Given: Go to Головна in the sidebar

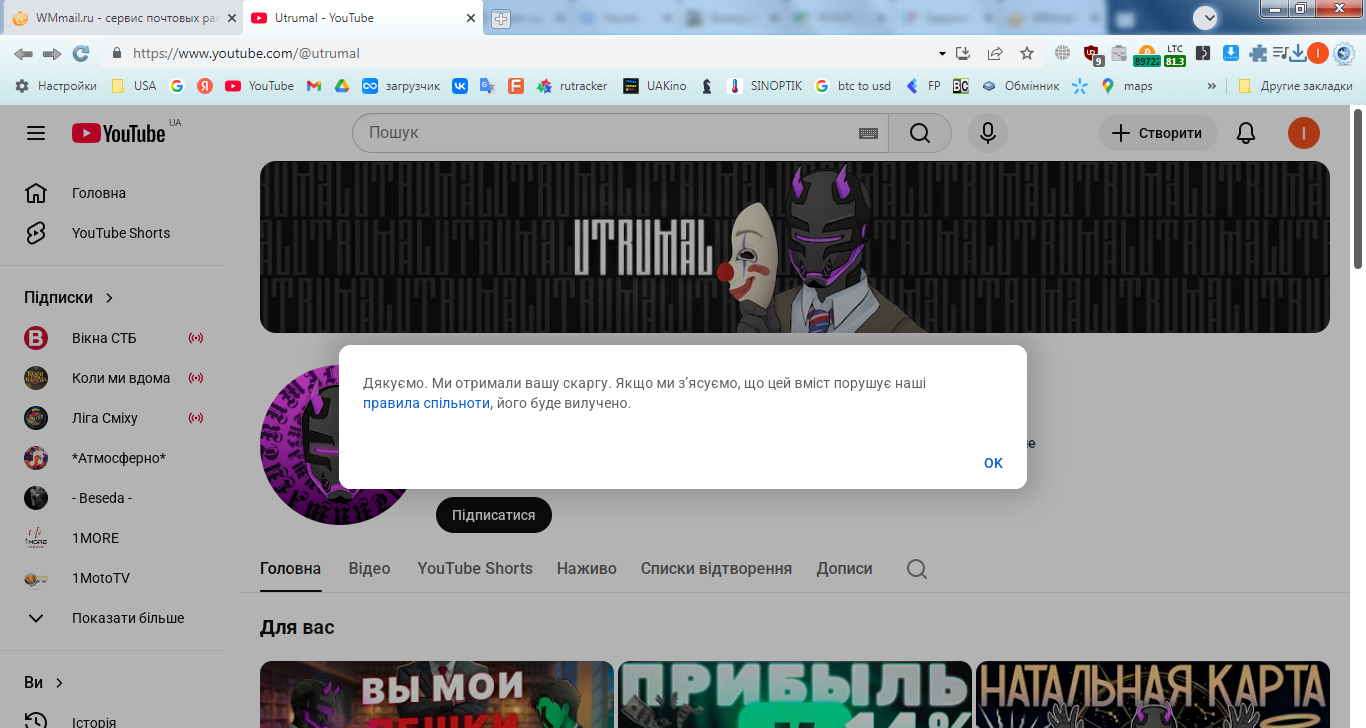Looking at the screenshot, I should coord(112,193).
